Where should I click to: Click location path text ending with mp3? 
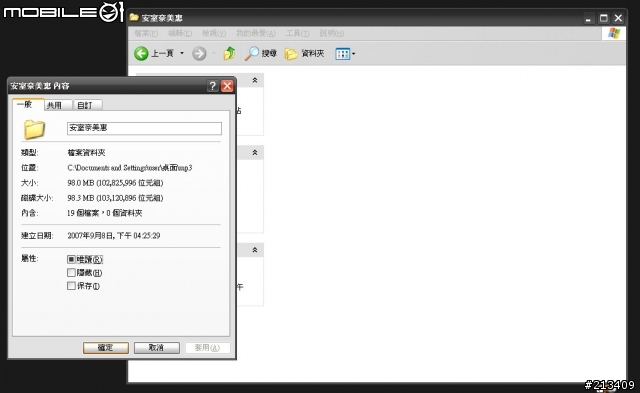tap(130, 168)
